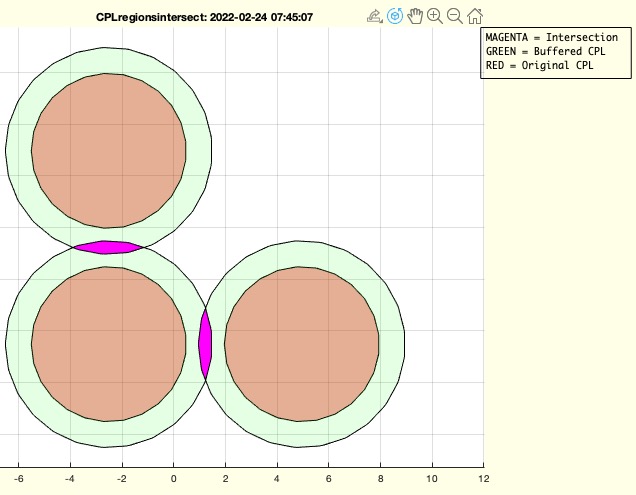Click the upper magenta intersection region
Screen dimensions: 636x495
[x=109, y=247]
